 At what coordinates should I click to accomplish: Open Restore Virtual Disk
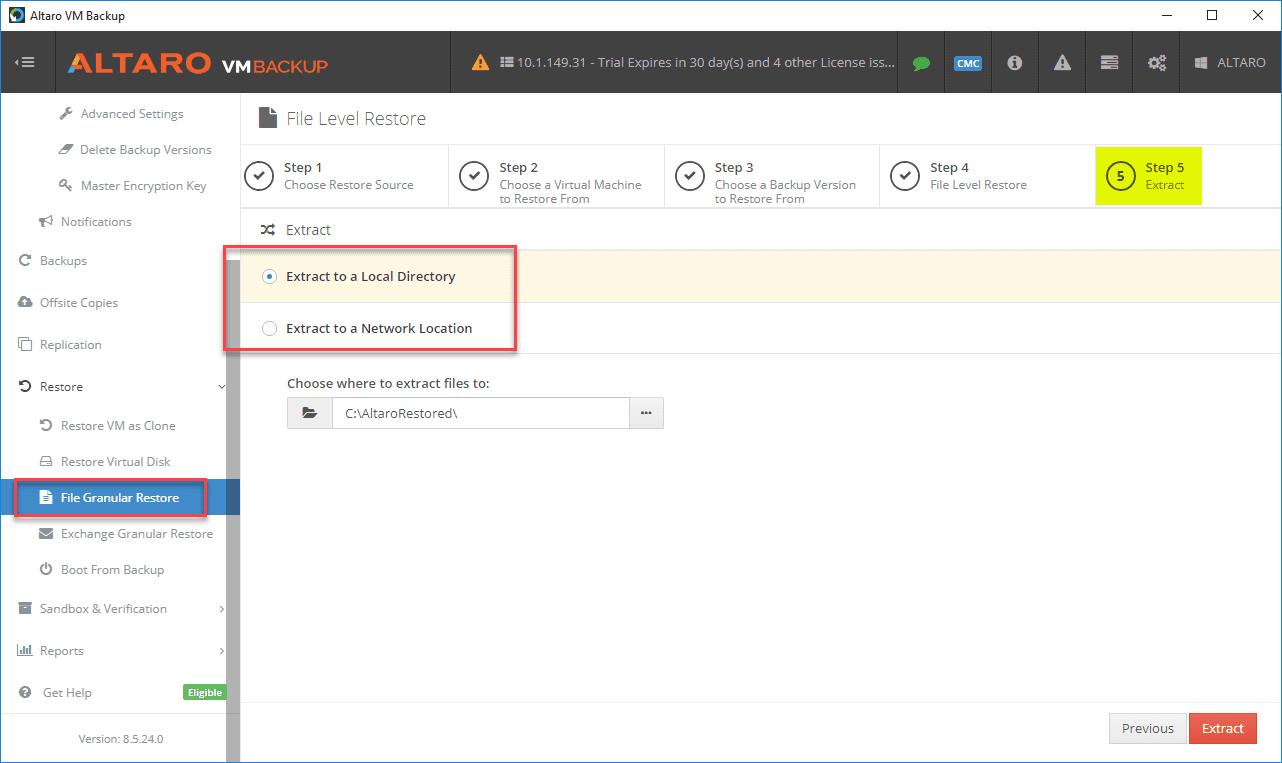(x=104, y=462)
